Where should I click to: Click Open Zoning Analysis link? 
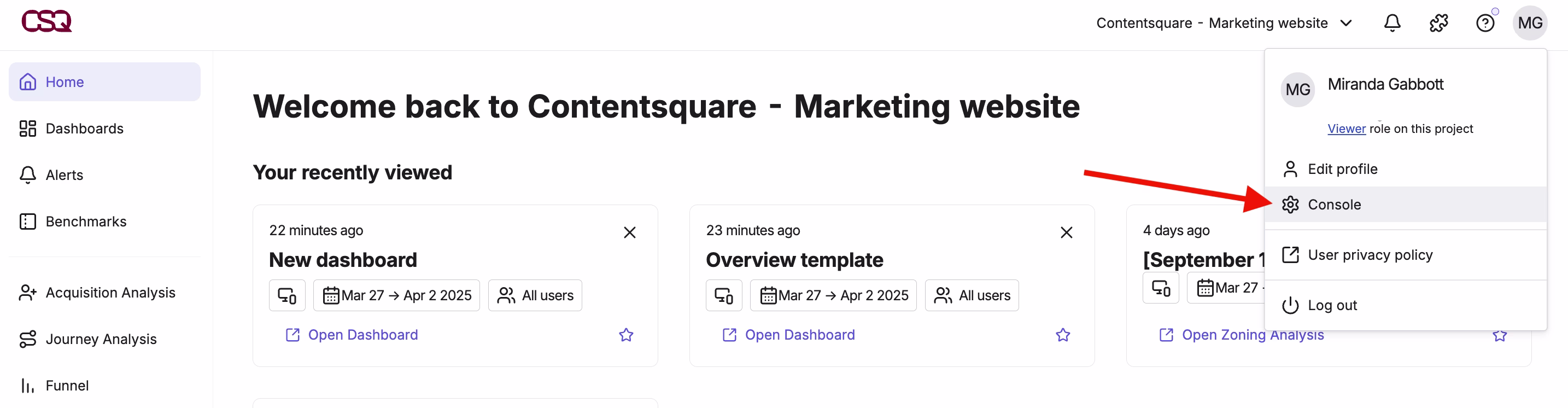click(x=1241, y=336)
